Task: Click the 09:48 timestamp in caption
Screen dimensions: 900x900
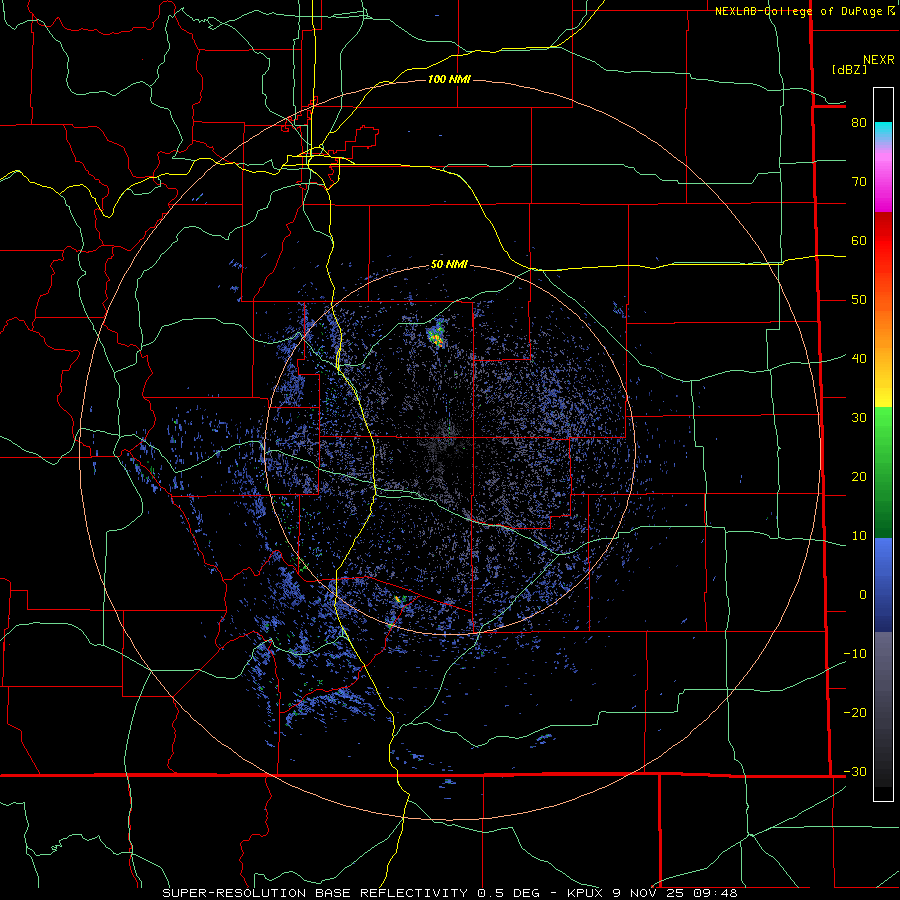Action: 715,893
